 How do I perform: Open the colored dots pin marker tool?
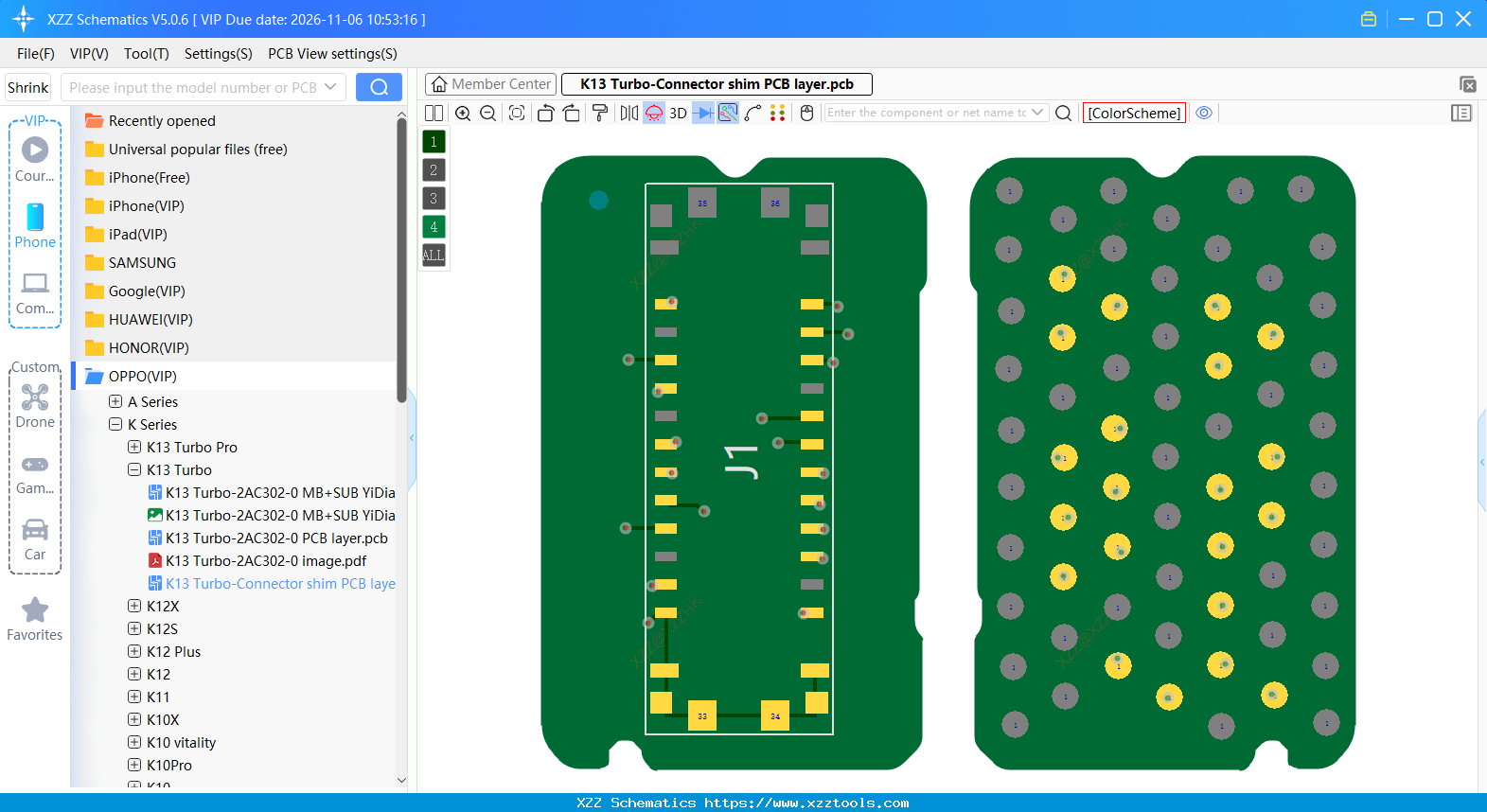[778, 113]
